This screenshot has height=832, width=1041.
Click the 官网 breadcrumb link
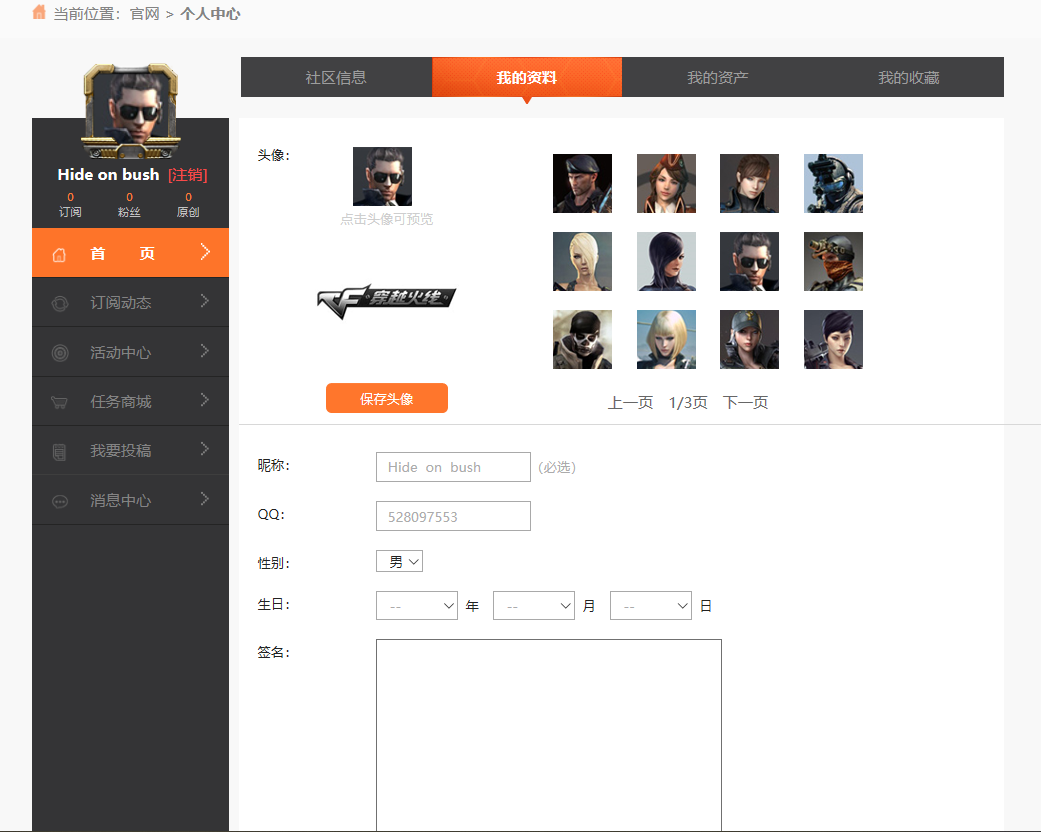click(x=145, y=14)
